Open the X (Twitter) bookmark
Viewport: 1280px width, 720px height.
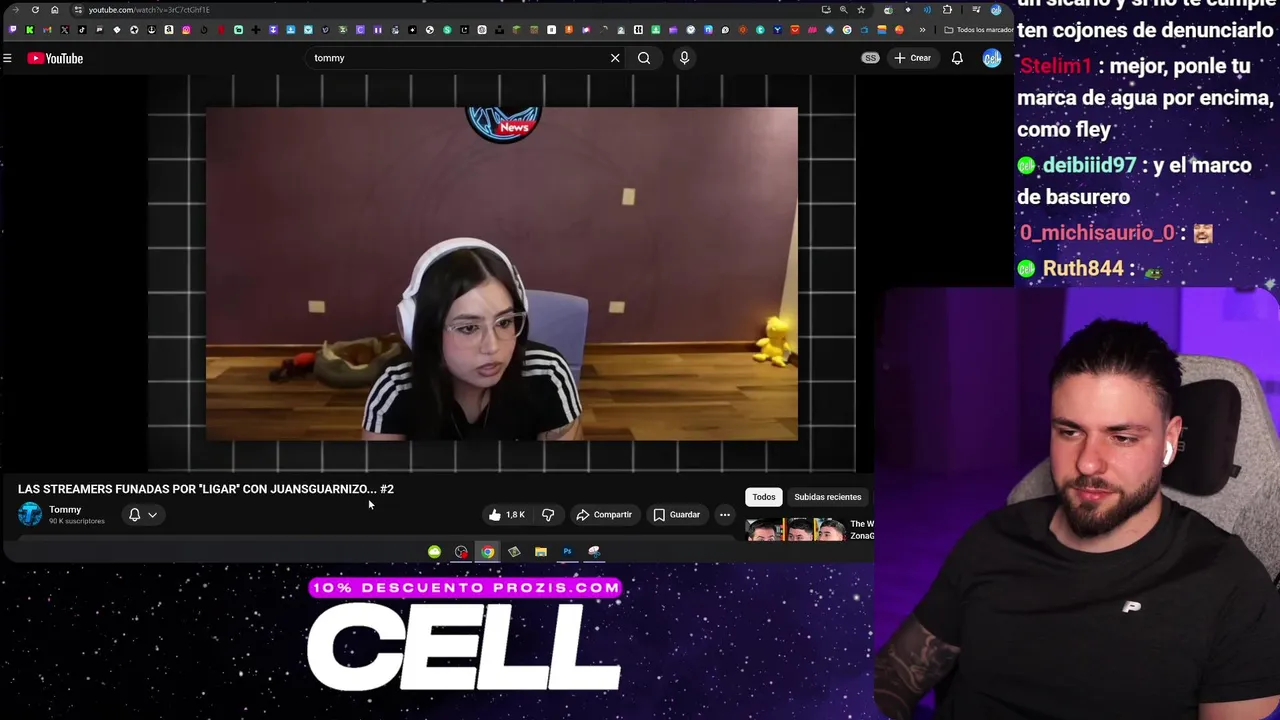(x=64, y=30)
